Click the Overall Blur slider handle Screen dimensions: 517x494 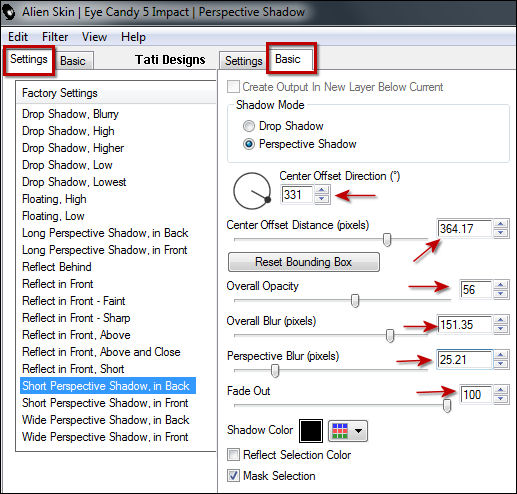390,335
